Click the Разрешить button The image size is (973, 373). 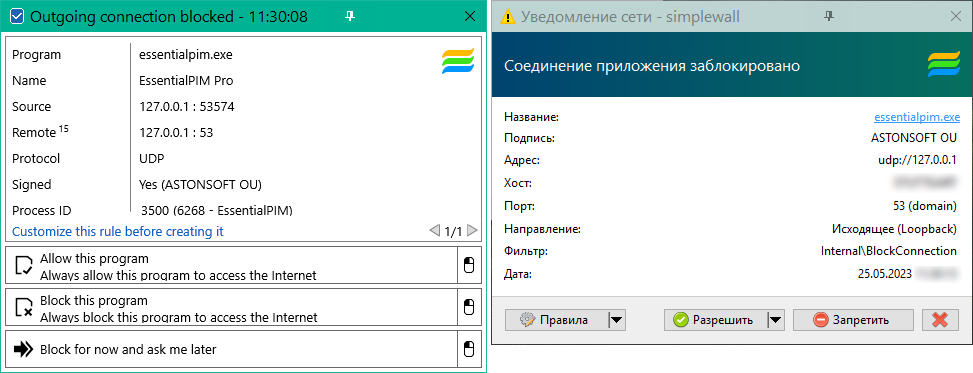click(715, 320)
